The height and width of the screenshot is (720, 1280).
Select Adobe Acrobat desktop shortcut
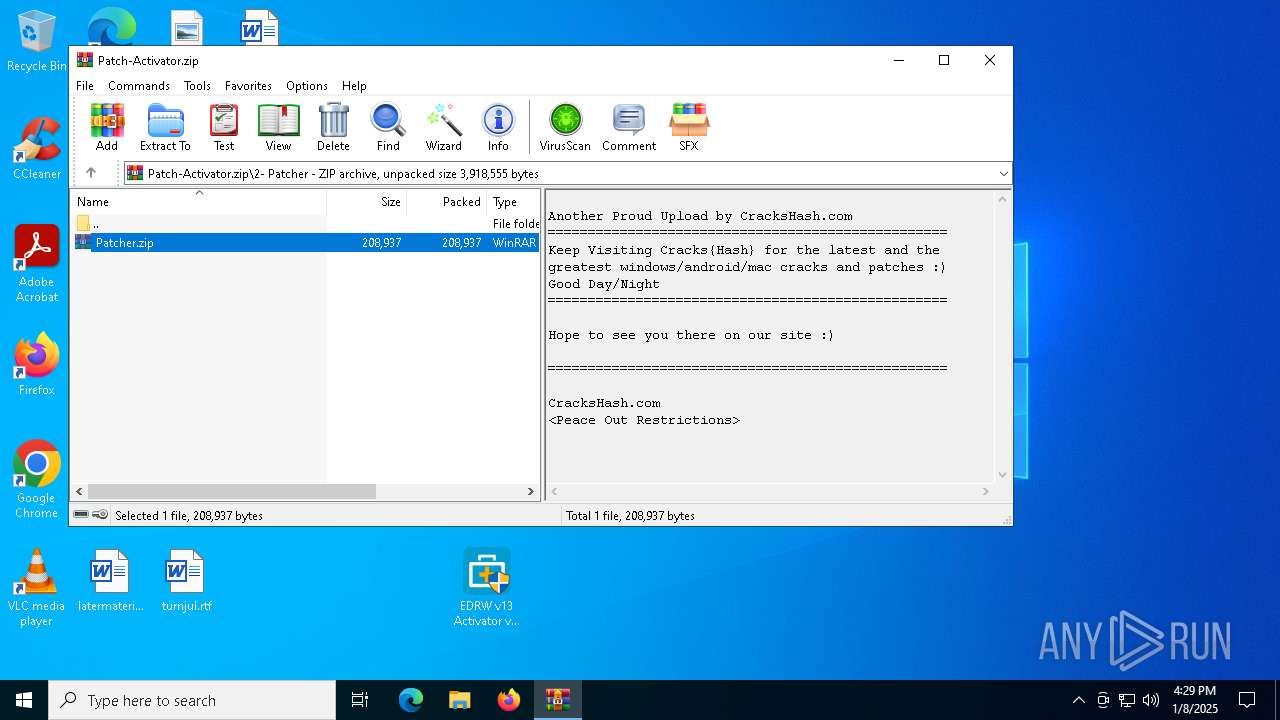point(37,264)
